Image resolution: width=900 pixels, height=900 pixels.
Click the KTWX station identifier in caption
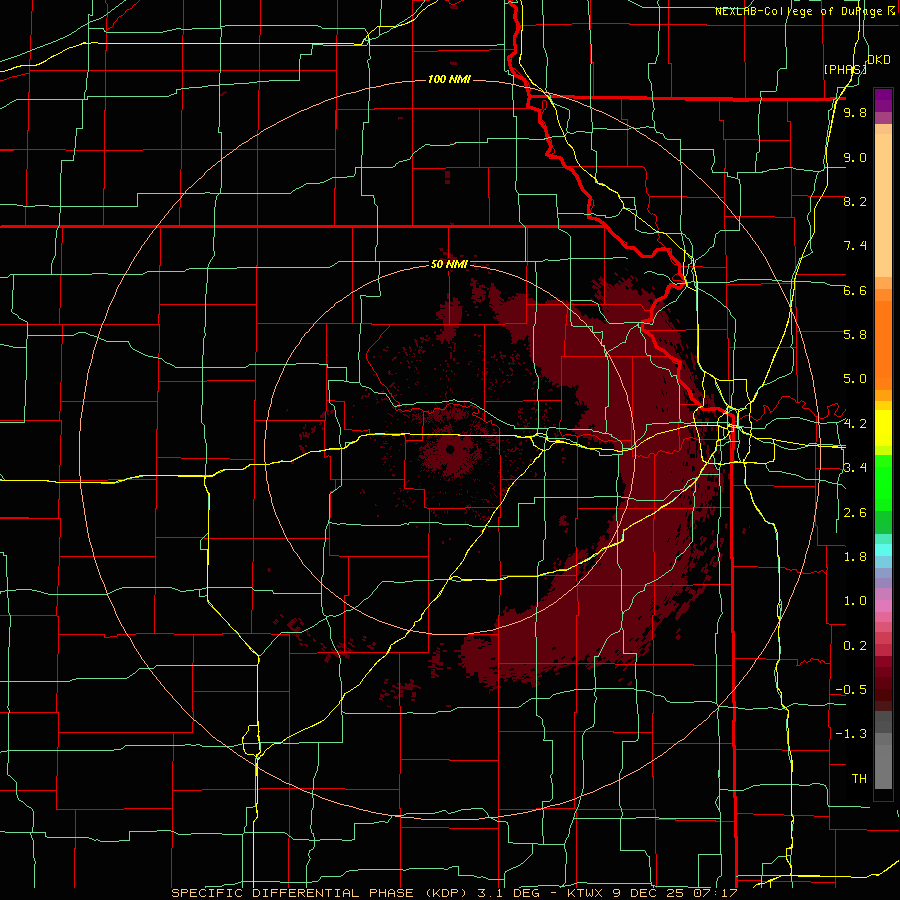(x=584, y=893)
